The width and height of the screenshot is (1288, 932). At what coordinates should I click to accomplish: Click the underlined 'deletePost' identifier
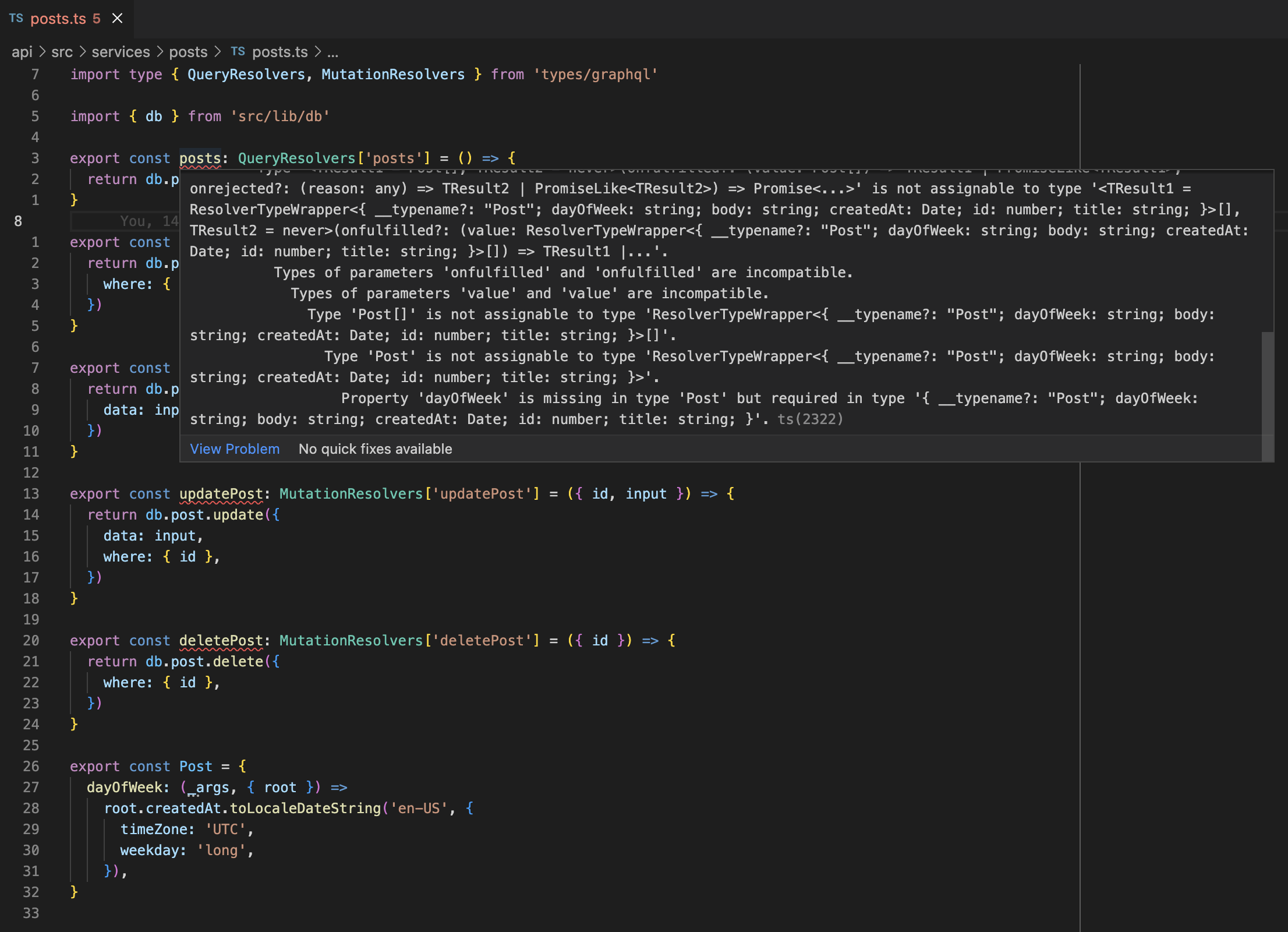click(x=221, y=641)
